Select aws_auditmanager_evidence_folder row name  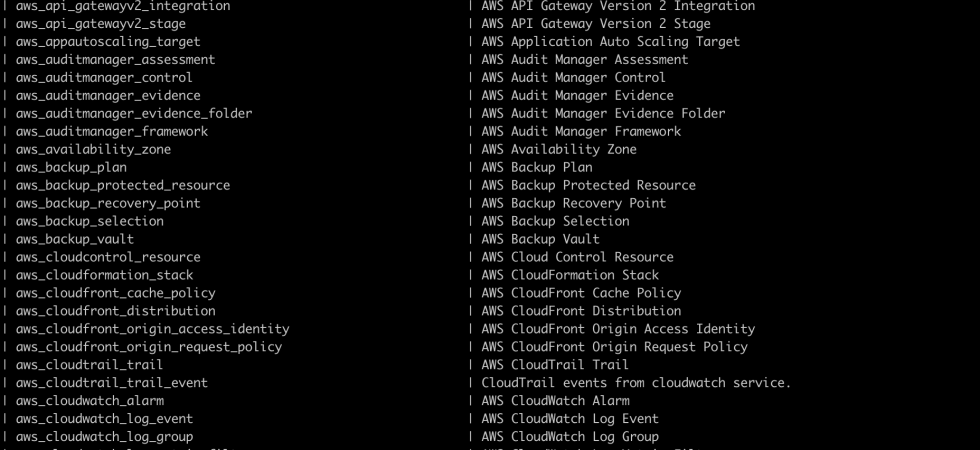coord(134,114)
